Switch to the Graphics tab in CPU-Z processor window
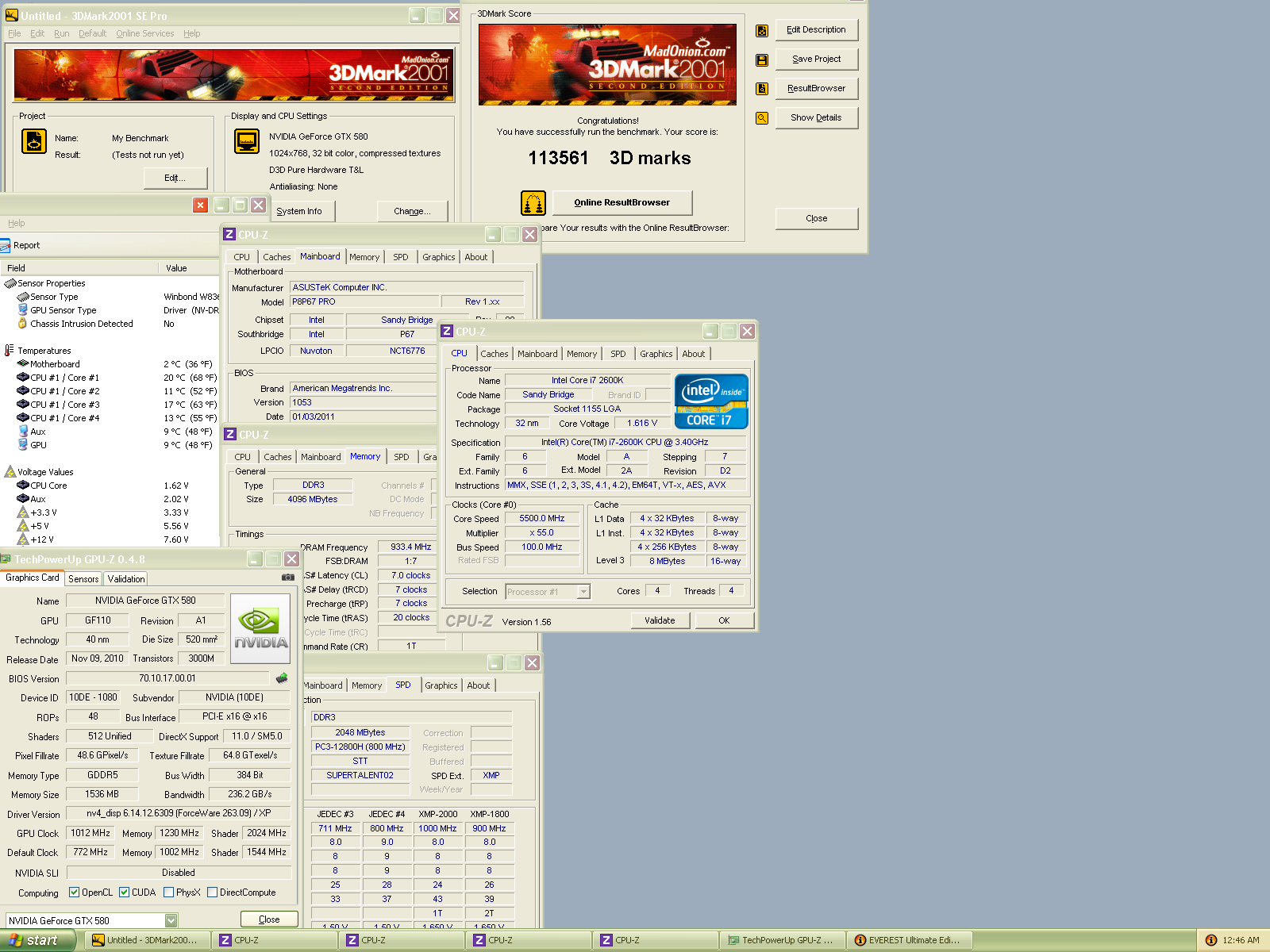The width and height of the screenshot is (1270, 952). tap(656, 354)
